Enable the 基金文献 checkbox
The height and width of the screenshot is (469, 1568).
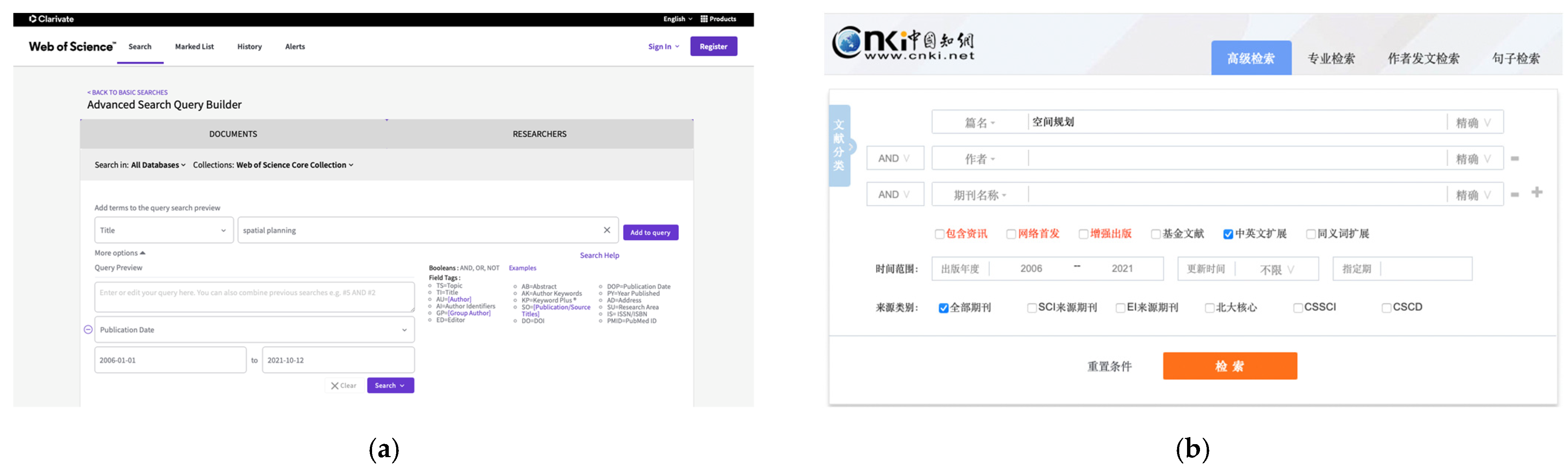1155,234
